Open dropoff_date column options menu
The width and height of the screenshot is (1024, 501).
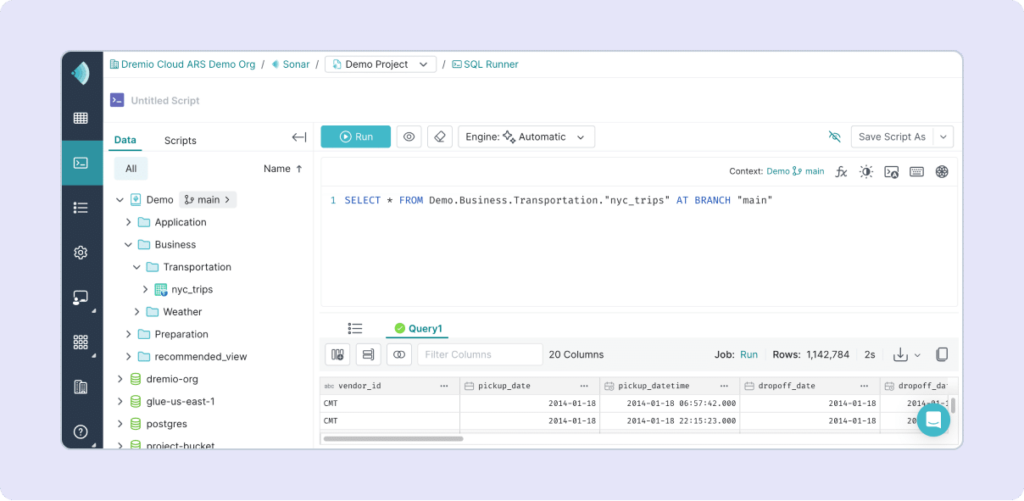tap(865, 386)
